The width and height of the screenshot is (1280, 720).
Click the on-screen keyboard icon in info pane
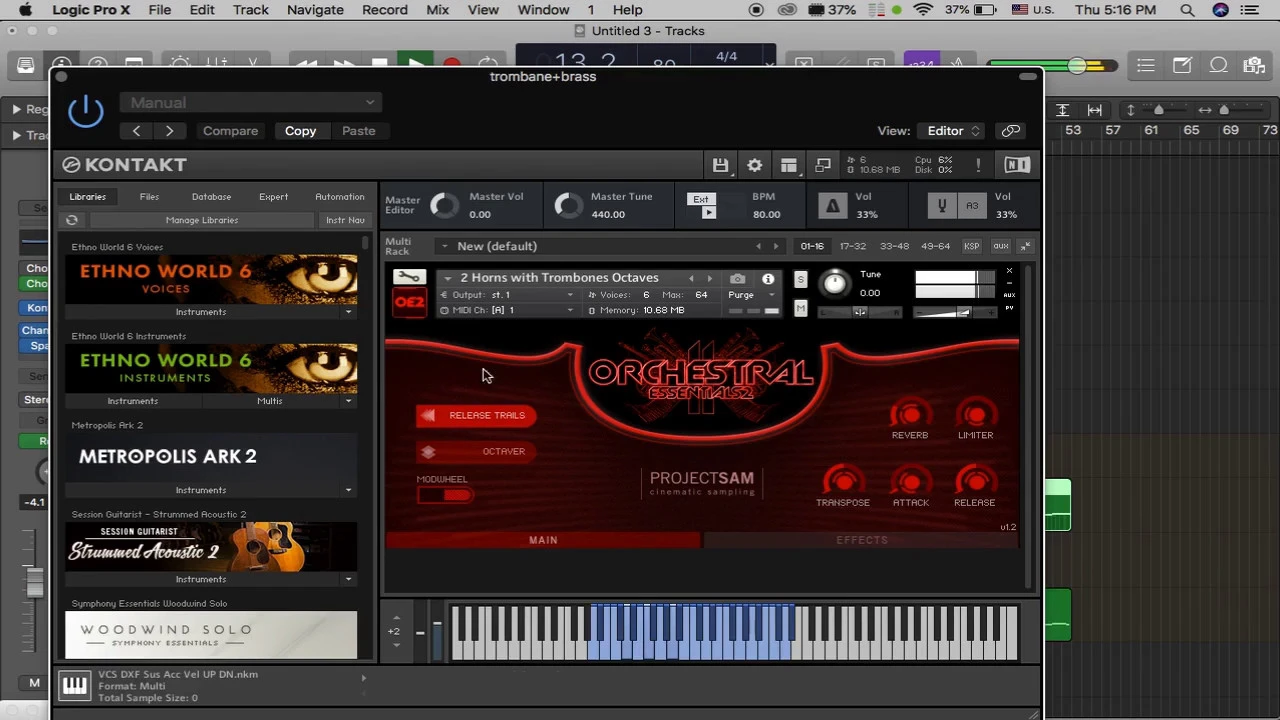[x=75, y=685]
